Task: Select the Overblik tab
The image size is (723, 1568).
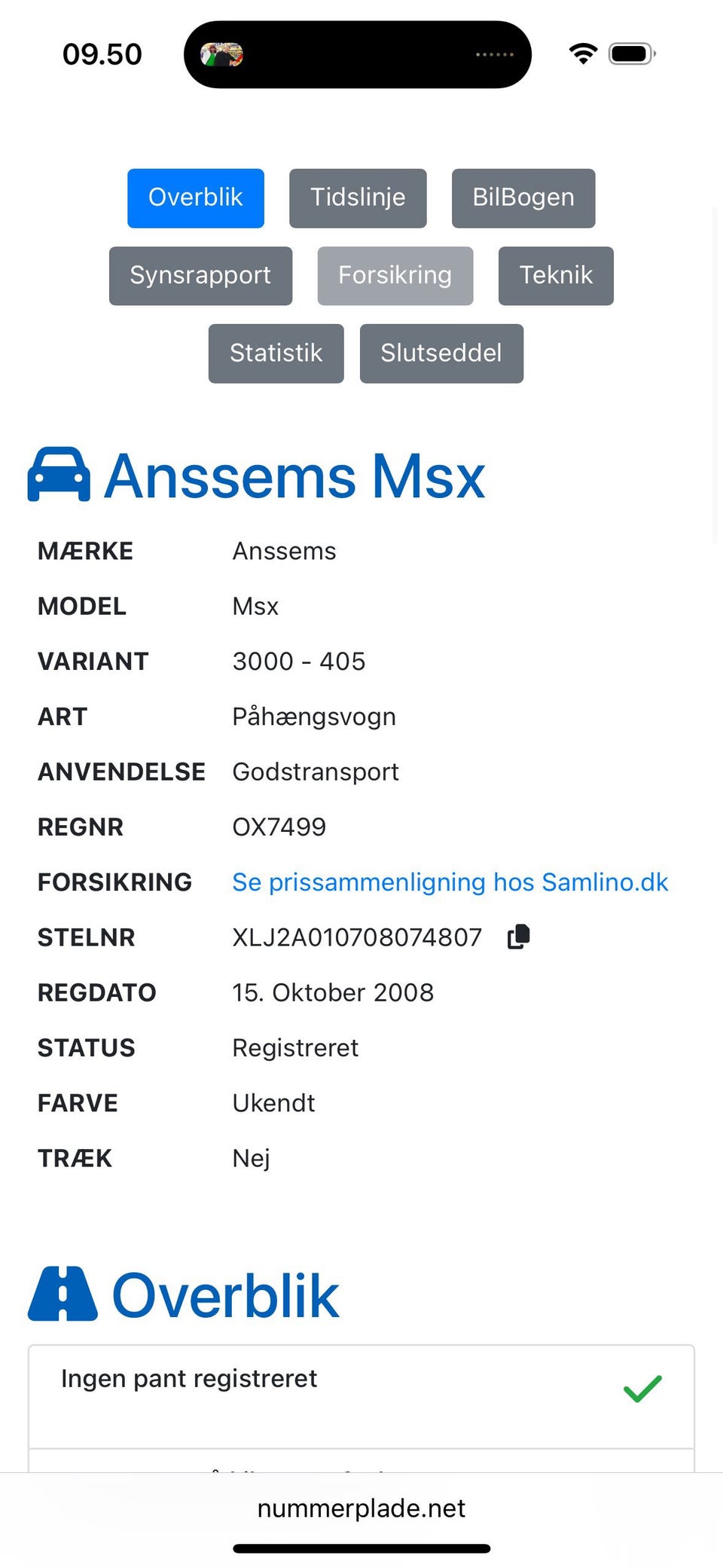Action: point(196,197)
